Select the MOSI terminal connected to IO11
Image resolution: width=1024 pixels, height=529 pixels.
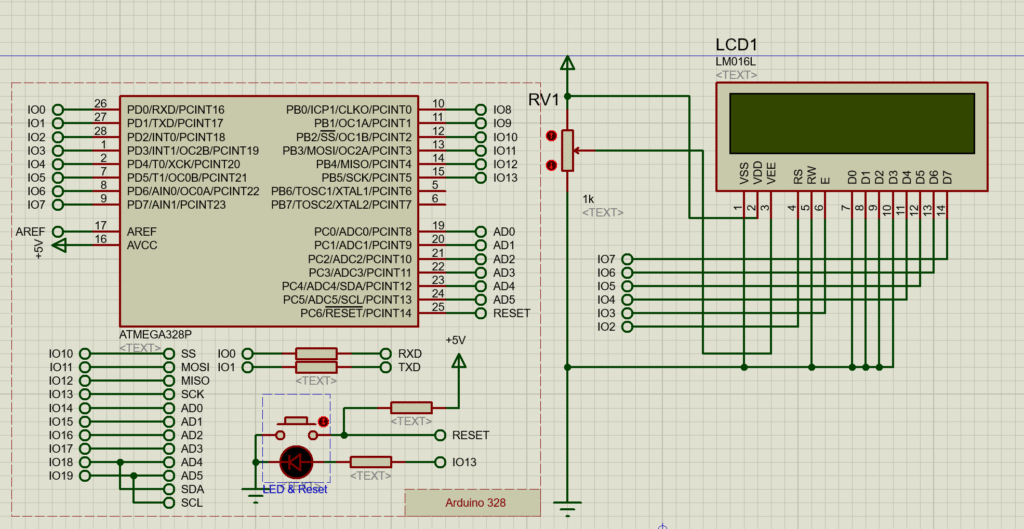169,367
